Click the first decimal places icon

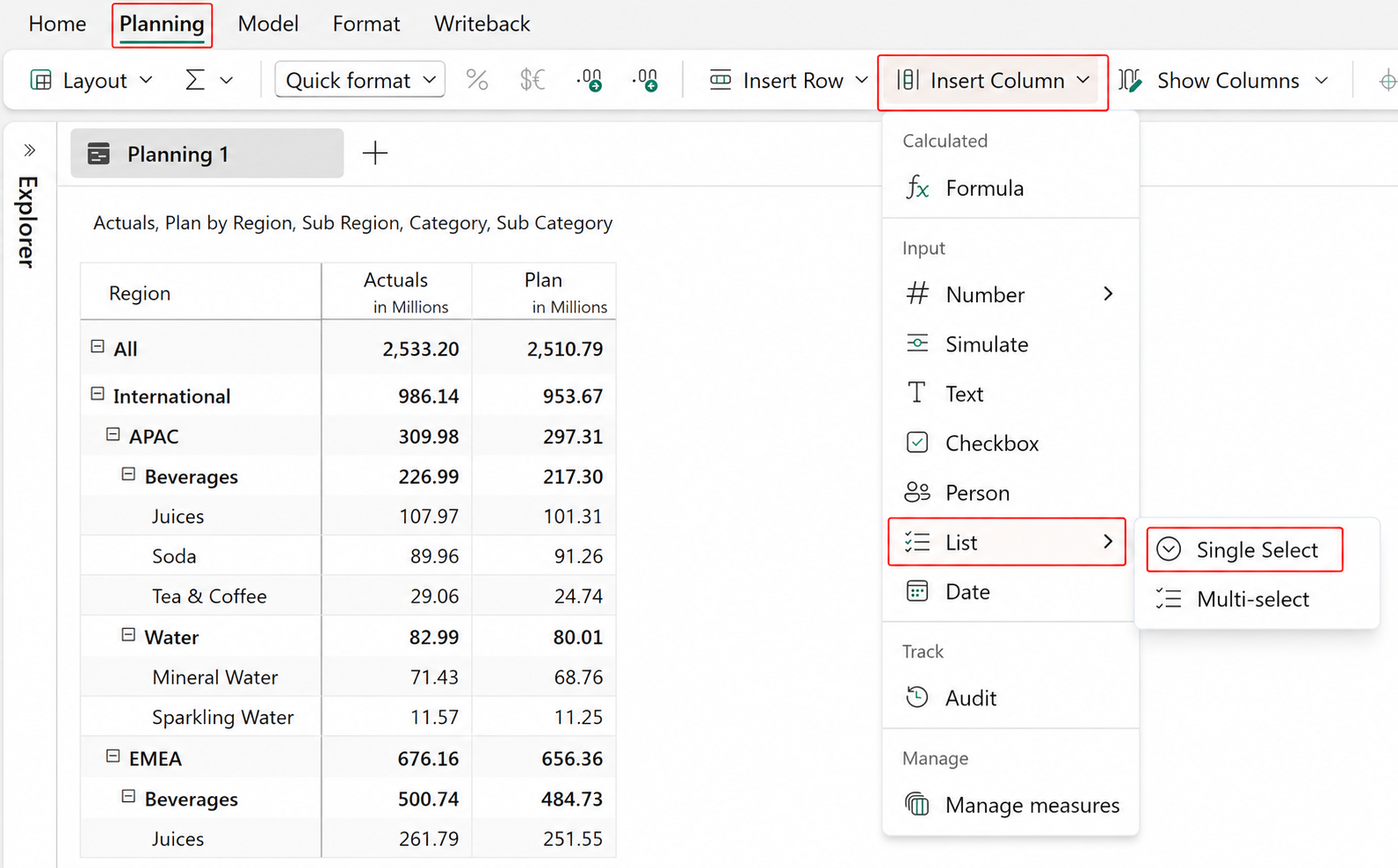pyautogui.click(x=590, y=81)
